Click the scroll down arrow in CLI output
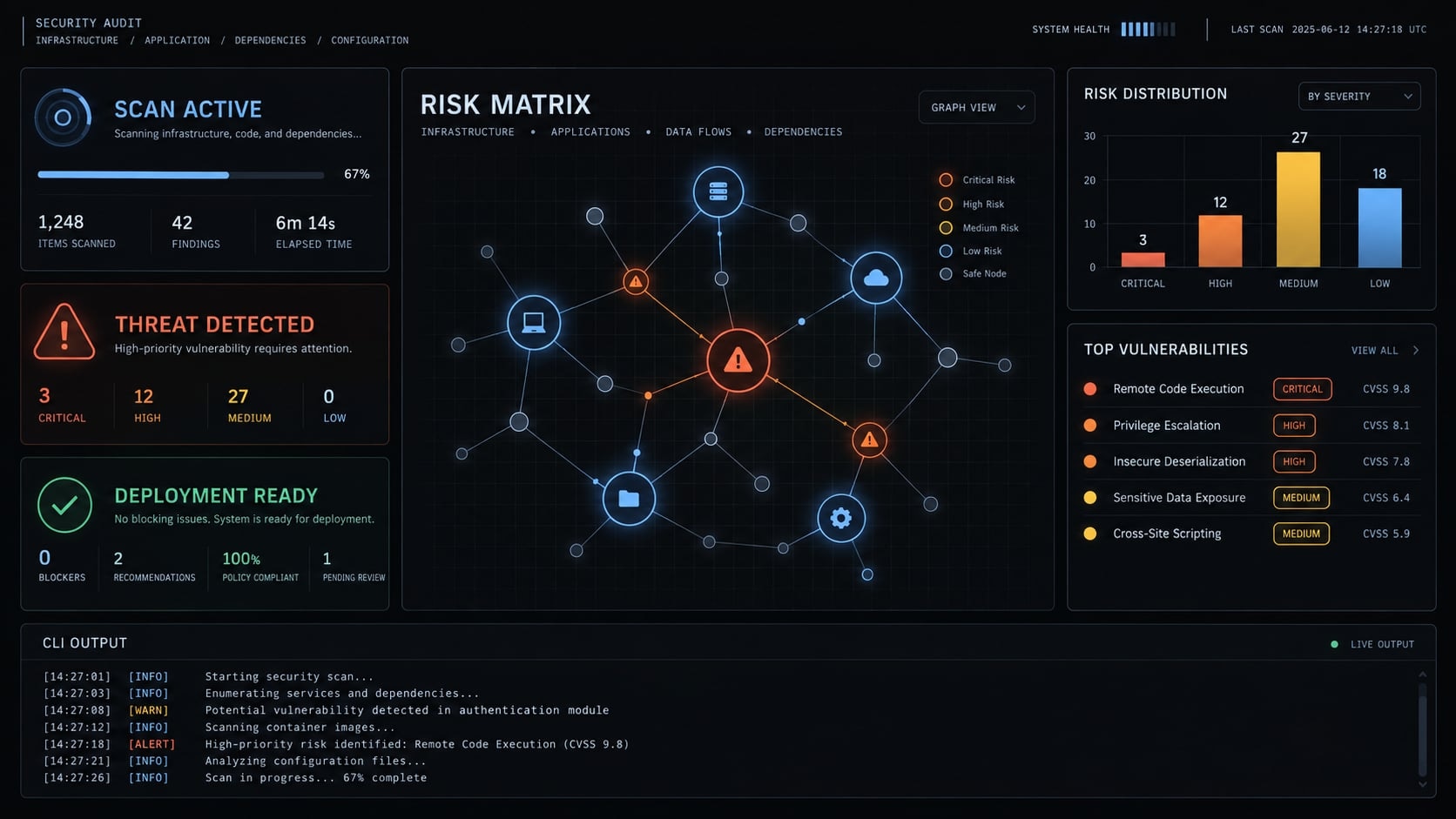 pos(1423,784)
